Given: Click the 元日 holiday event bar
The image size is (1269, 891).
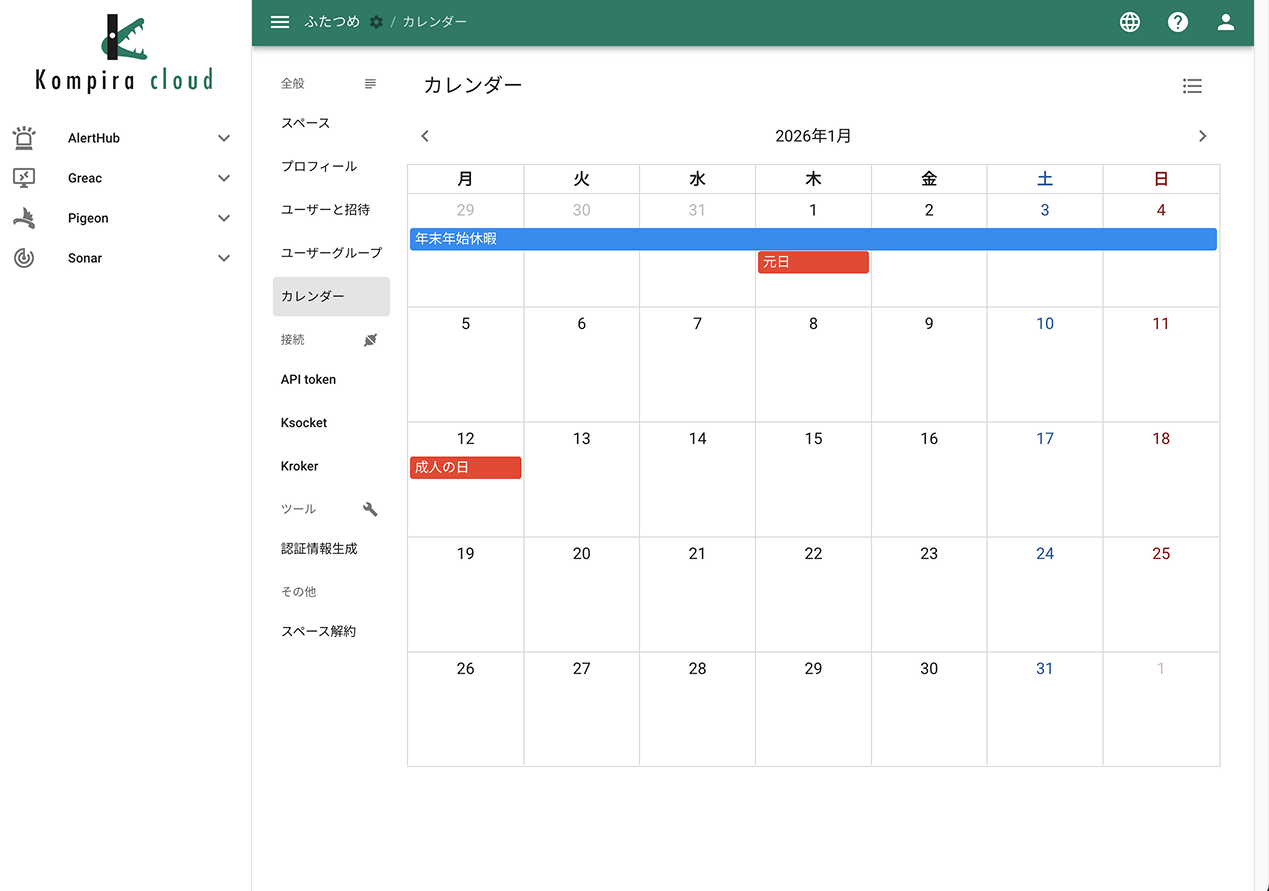Looking at the screenshot, I should click(812, 261).
